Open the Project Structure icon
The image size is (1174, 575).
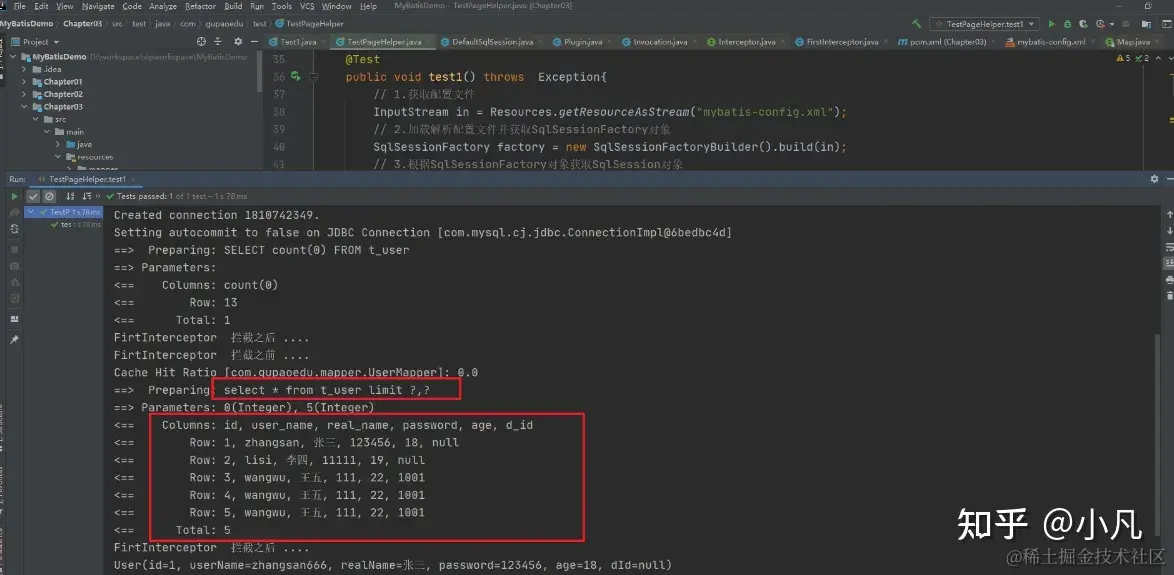point(1146,24)
